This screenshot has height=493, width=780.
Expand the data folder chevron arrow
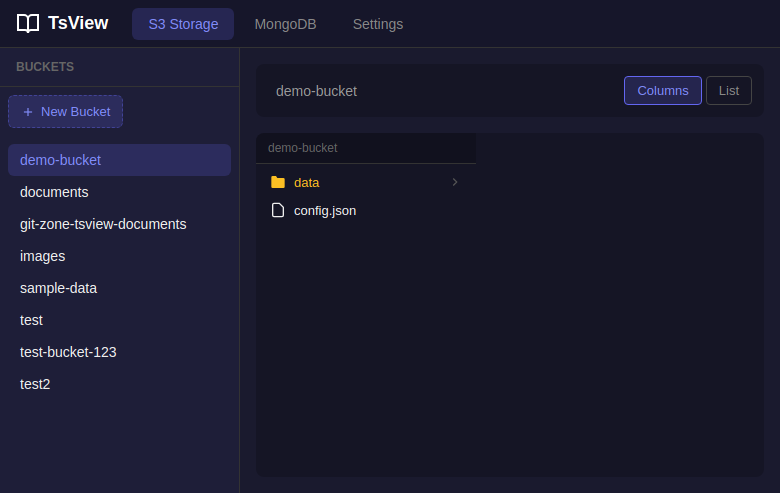tap(455, 182)
